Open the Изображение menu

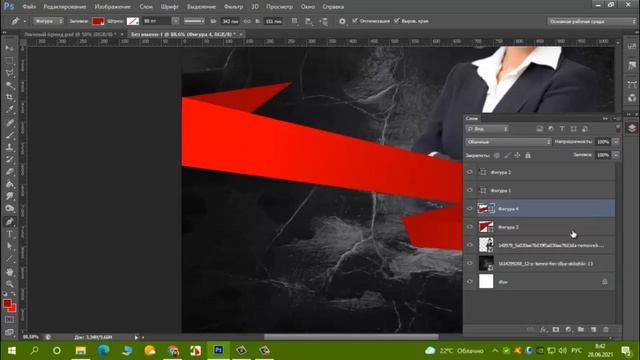[x=112, y=7]
